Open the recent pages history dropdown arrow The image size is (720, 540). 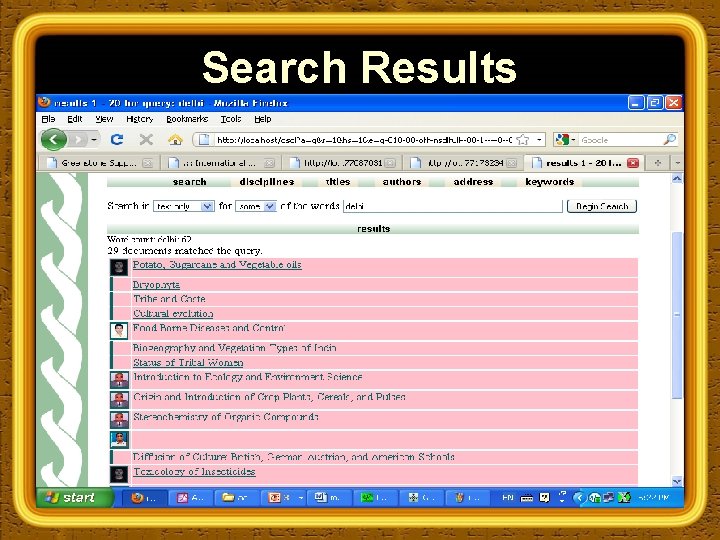pyautogui.click(x=94, y=139)
